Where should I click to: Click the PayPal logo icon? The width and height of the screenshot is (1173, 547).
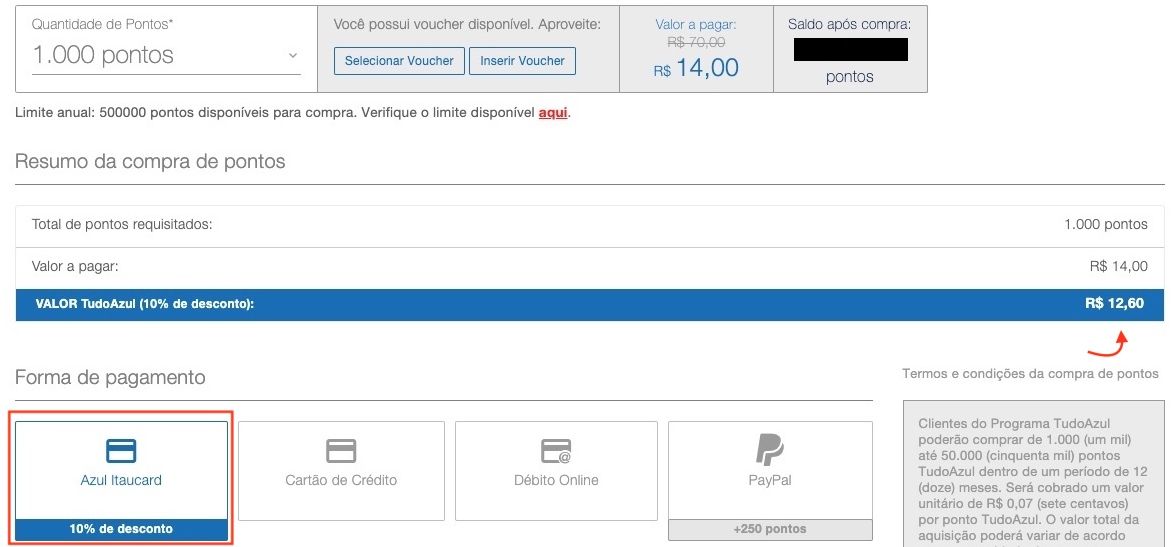(x=770, y=450)
